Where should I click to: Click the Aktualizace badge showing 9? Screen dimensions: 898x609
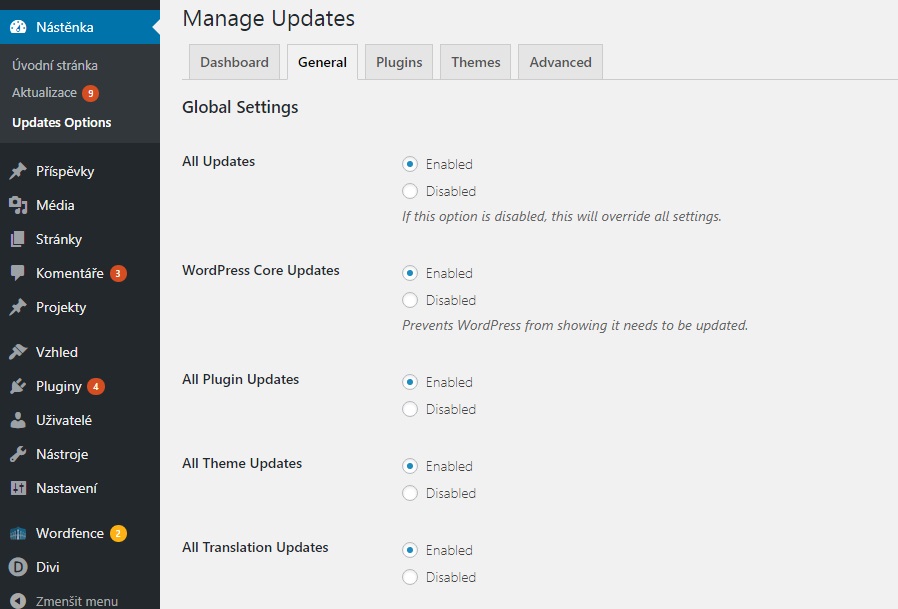tap(90, 93)
